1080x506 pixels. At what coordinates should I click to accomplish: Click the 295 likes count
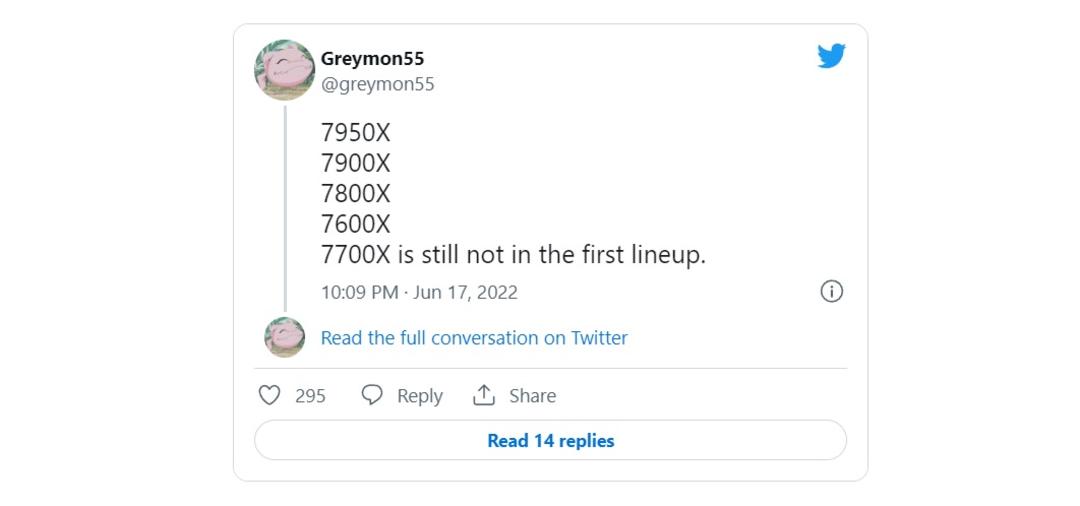(310, 396)
